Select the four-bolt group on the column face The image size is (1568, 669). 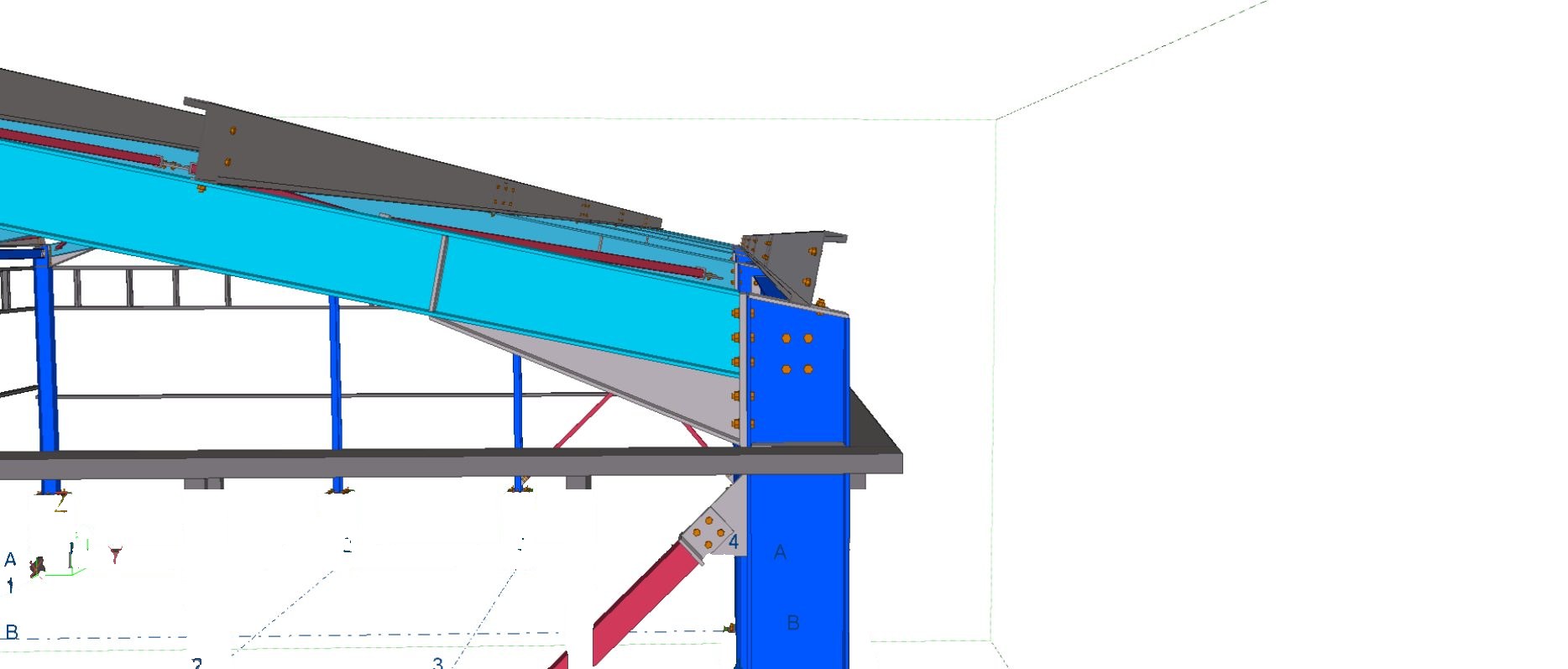[797, 353]
